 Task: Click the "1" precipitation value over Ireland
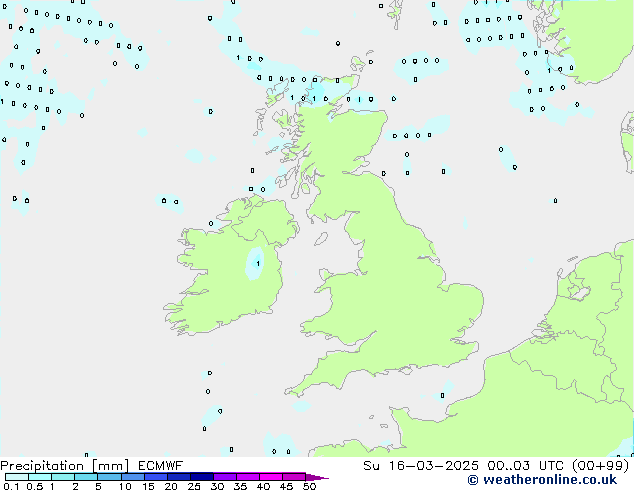point(258,264)
